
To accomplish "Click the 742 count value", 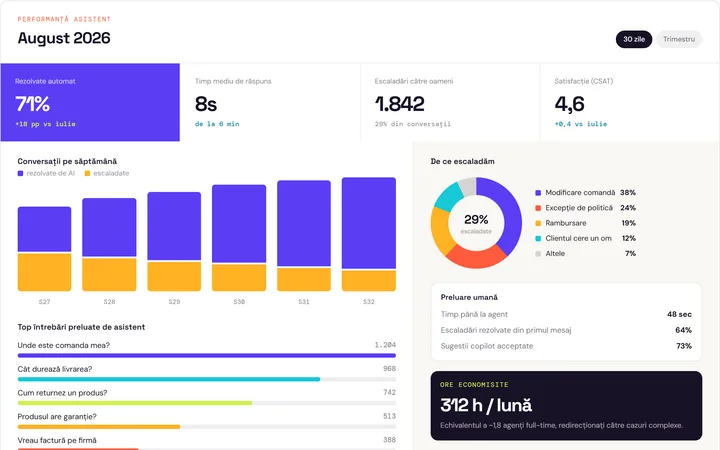I will 389,393.
